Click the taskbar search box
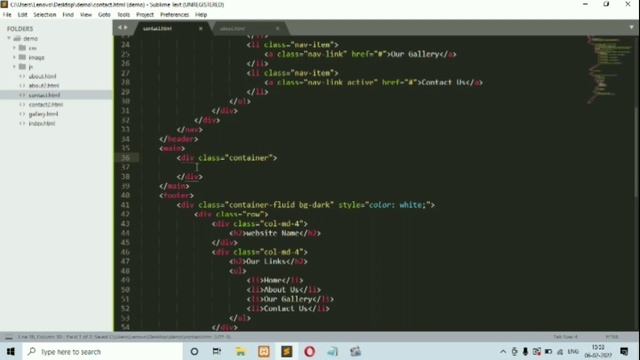 click(x=103, y=351)
